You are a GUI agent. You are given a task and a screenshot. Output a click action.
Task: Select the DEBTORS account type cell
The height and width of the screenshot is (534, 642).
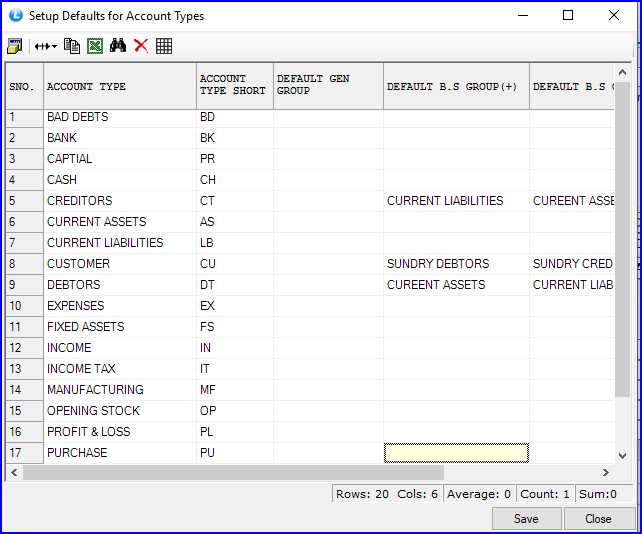(120, 285)
